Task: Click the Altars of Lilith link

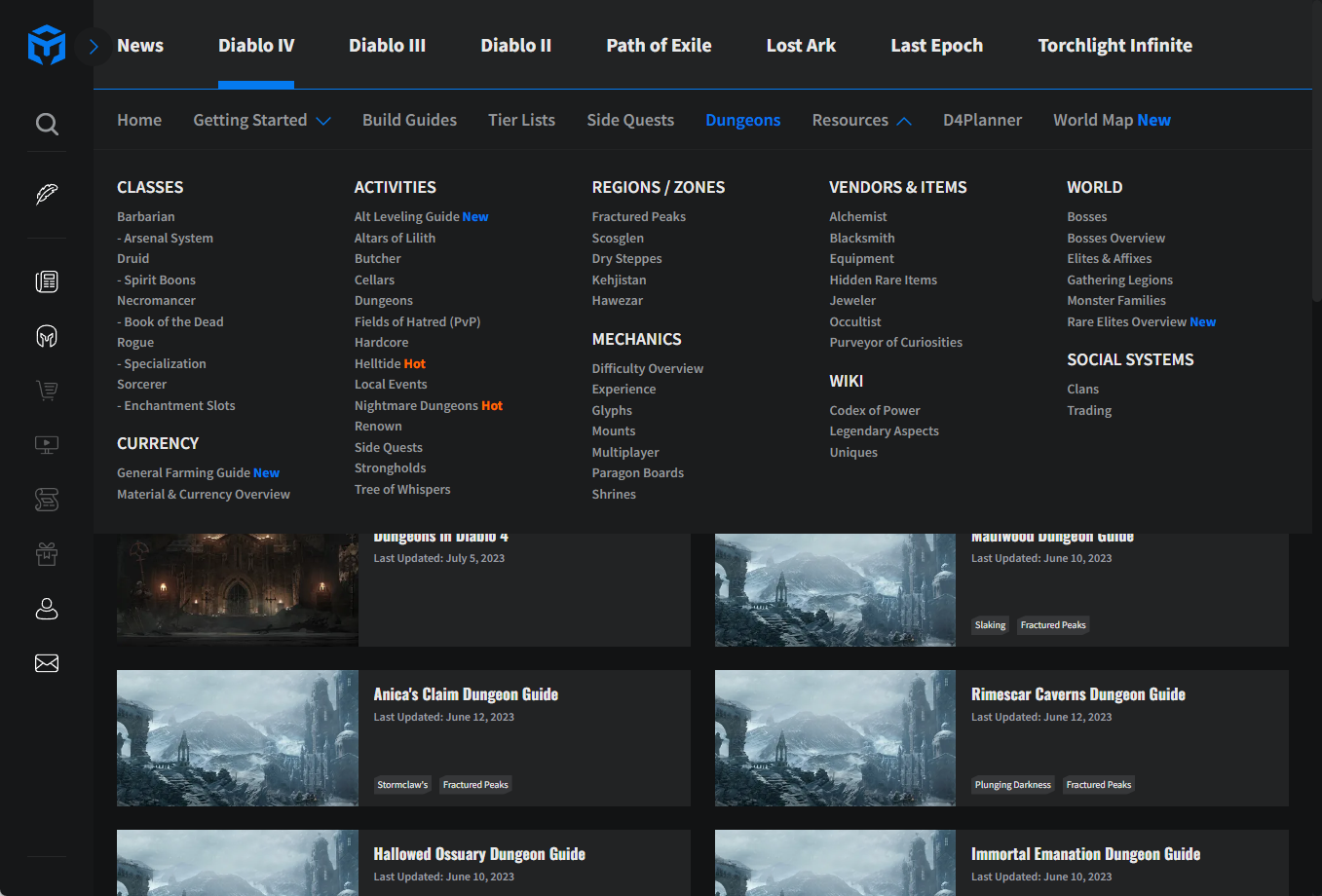Action: pos(396,238)
